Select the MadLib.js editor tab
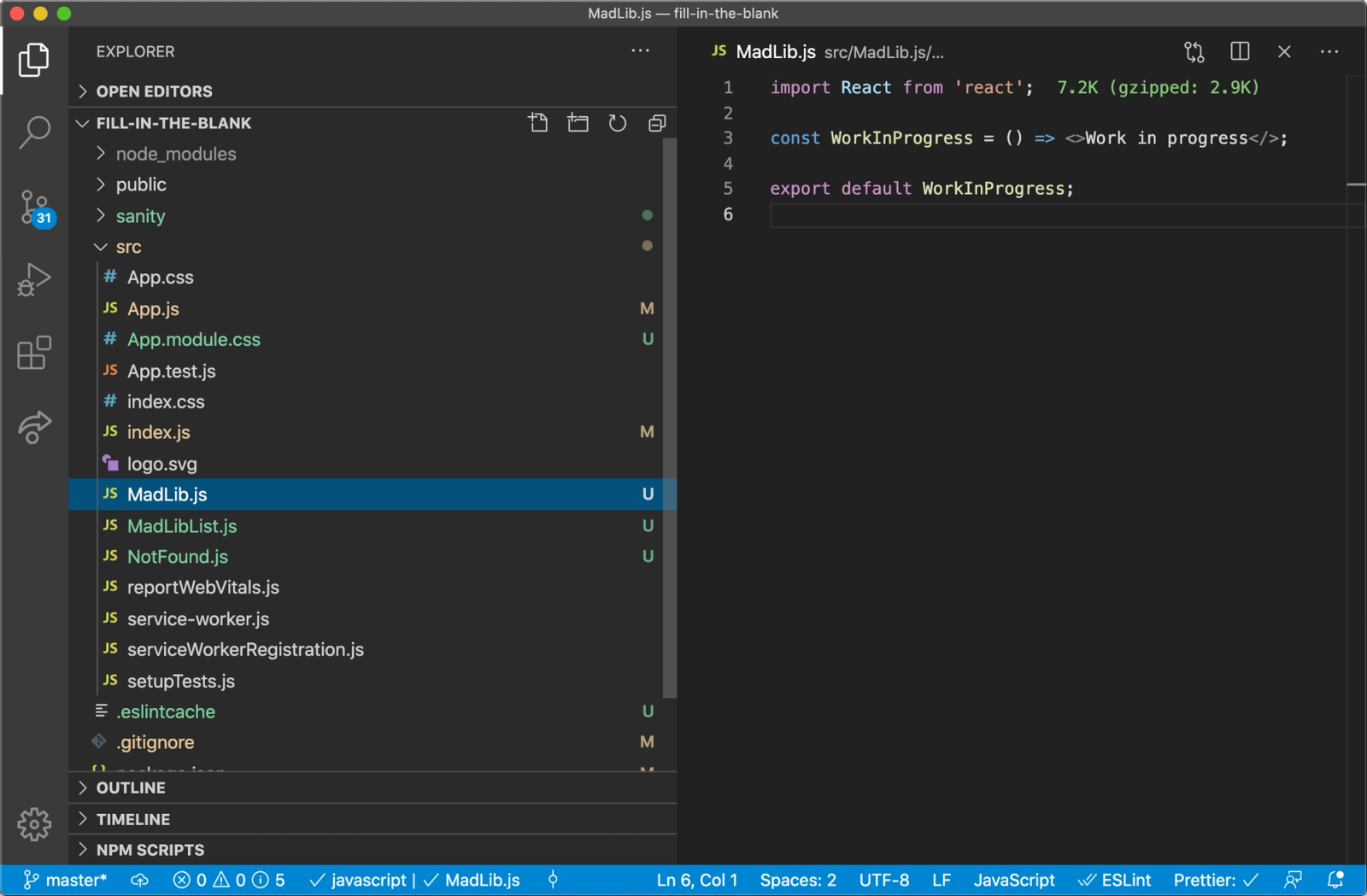The image size is (1367, 896). 774,52
